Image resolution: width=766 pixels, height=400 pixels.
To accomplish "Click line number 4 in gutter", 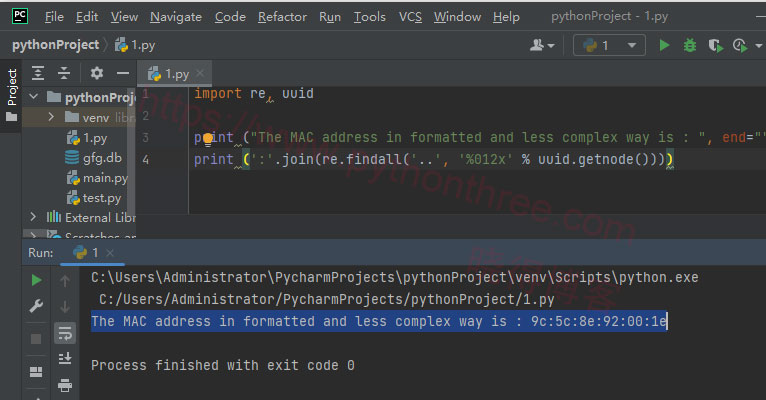I will (x=146, y=159).
